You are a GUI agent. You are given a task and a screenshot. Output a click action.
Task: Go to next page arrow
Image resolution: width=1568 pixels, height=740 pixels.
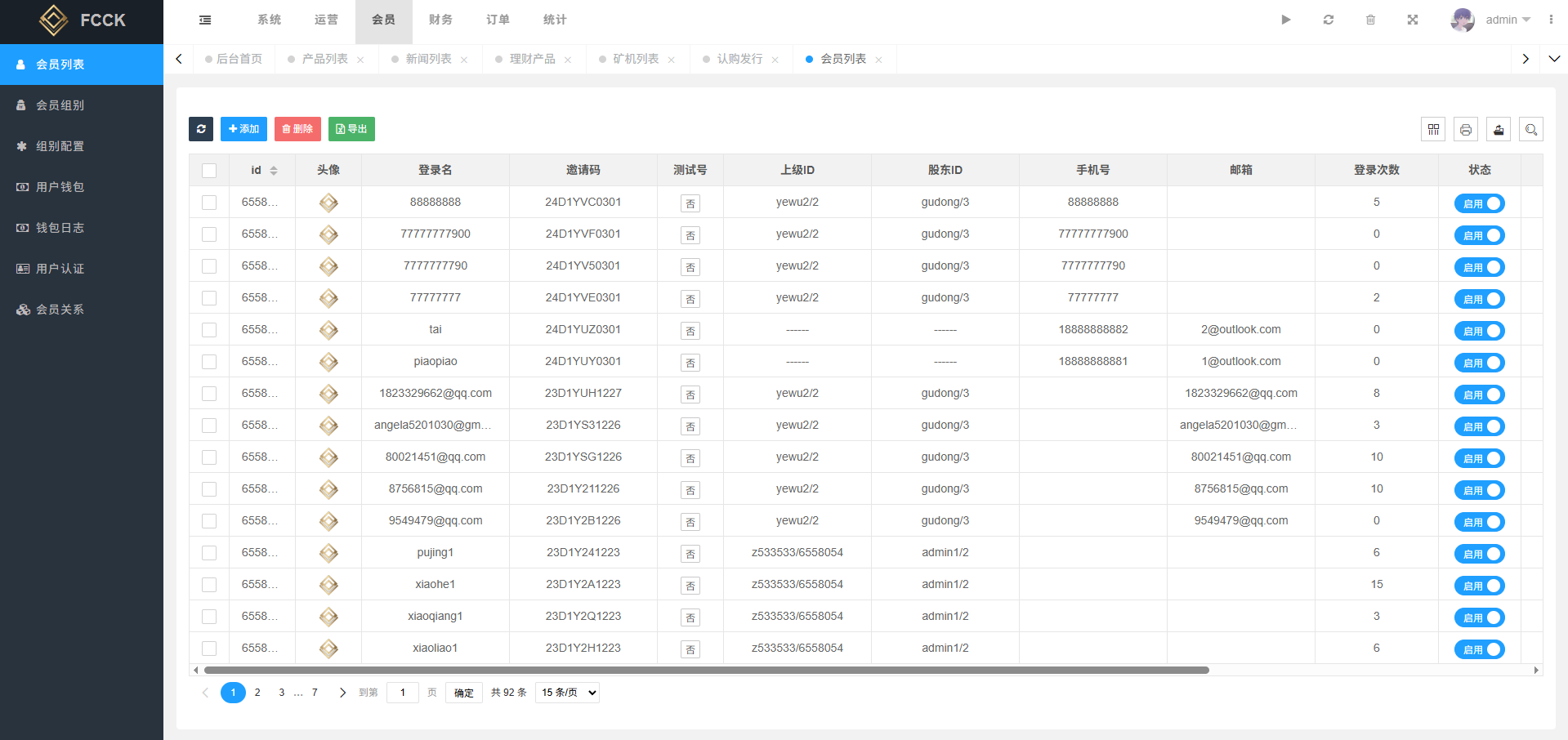click(342, 693)
